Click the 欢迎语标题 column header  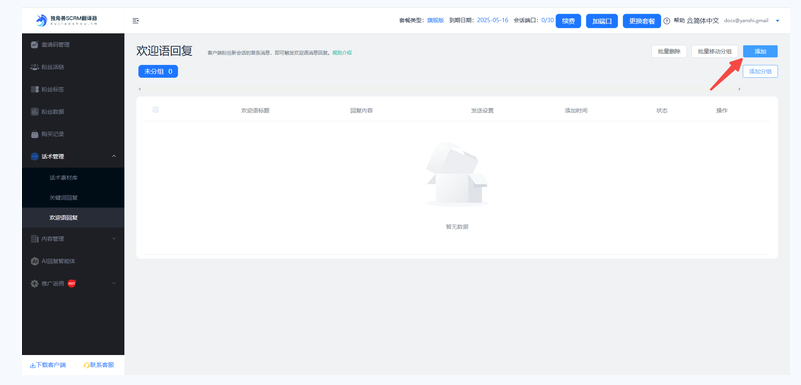click(255, 110)
